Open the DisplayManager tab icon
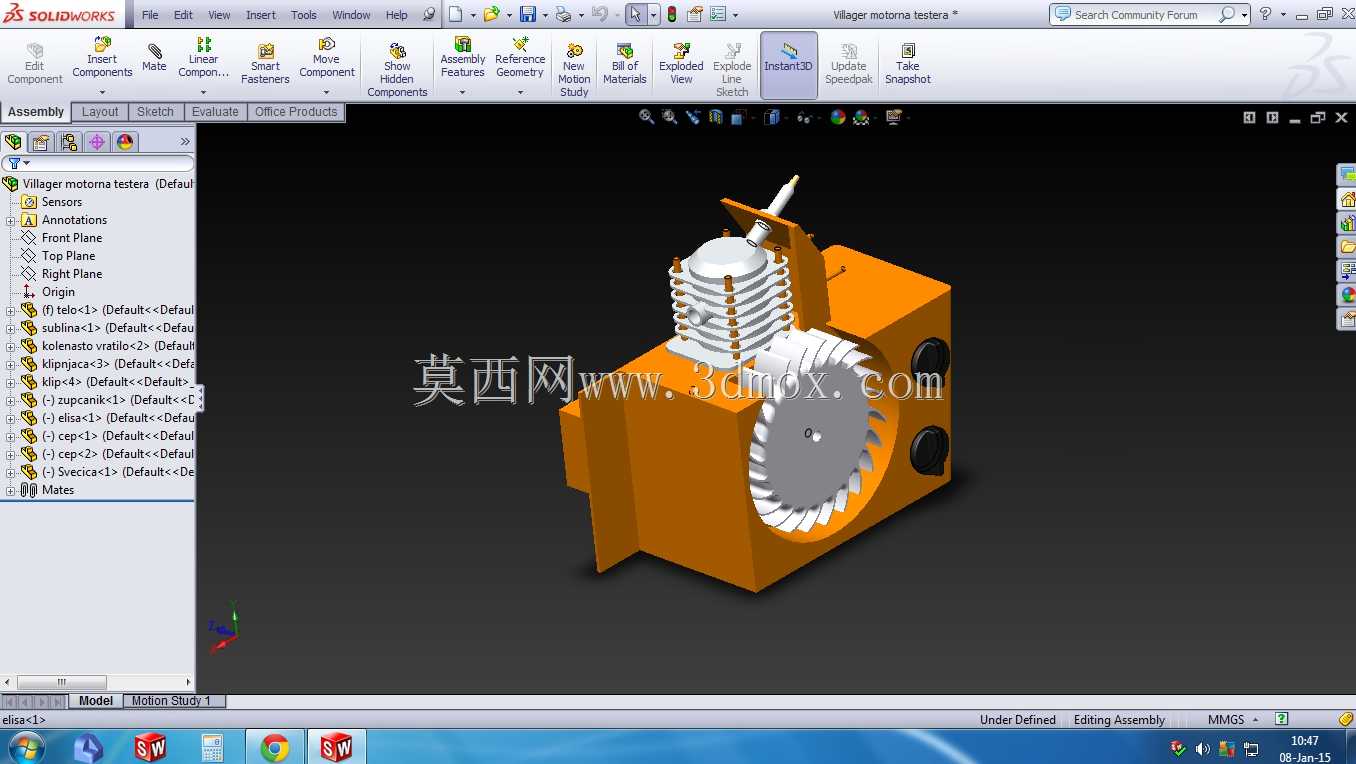The width and height of the screenshot is (1356, 764). 125,142
